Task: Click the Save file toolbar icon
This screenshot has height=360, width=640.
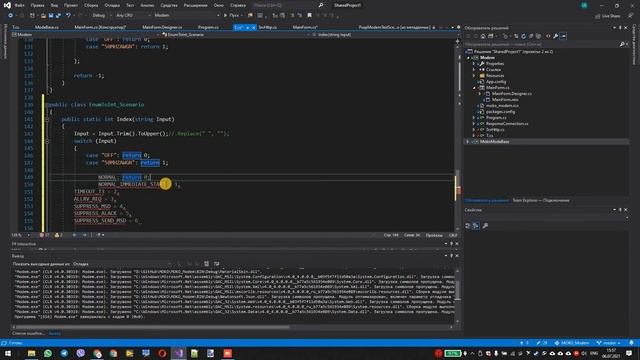Action: 51,16
